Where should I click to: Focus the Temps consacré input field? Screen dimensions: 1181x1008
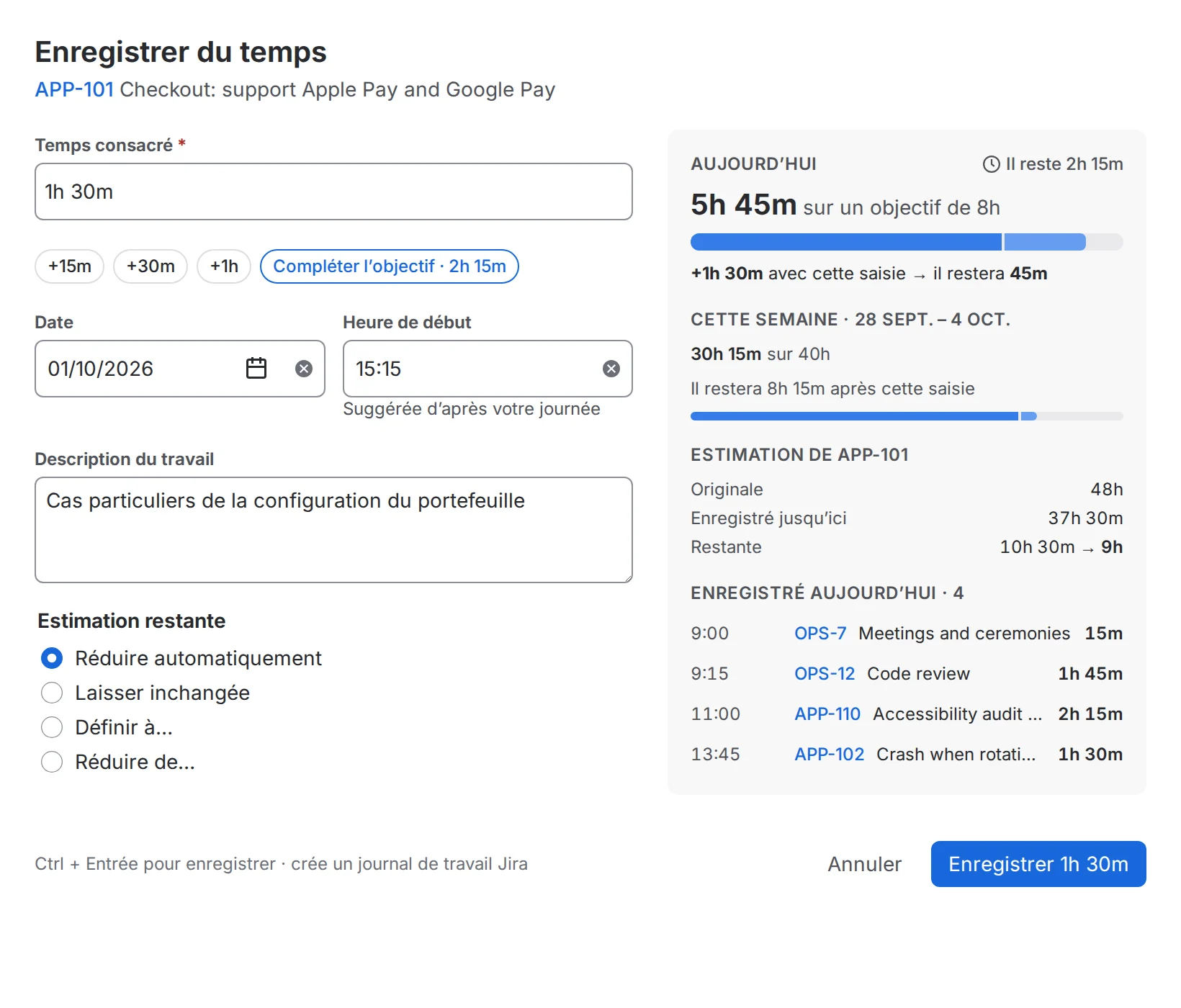pyautogui.click(x=333, y=192)
